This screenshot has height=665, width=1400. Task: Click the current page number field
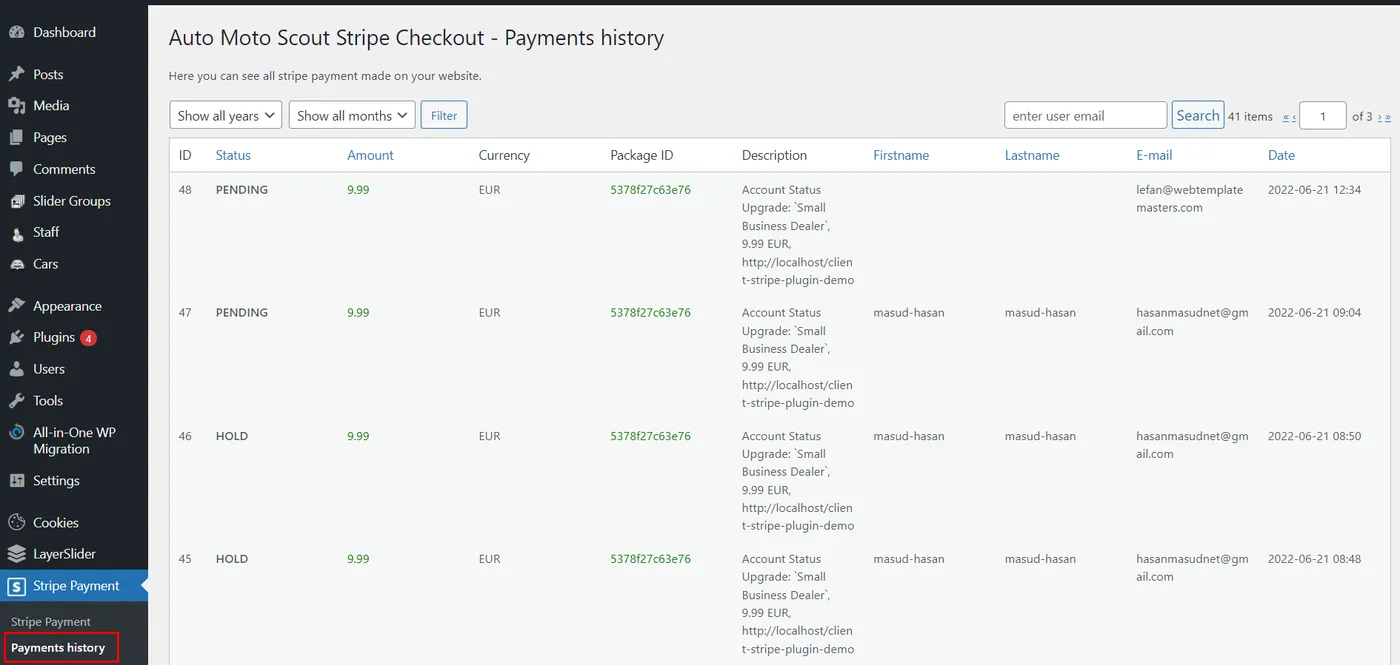pos(1323,116)
